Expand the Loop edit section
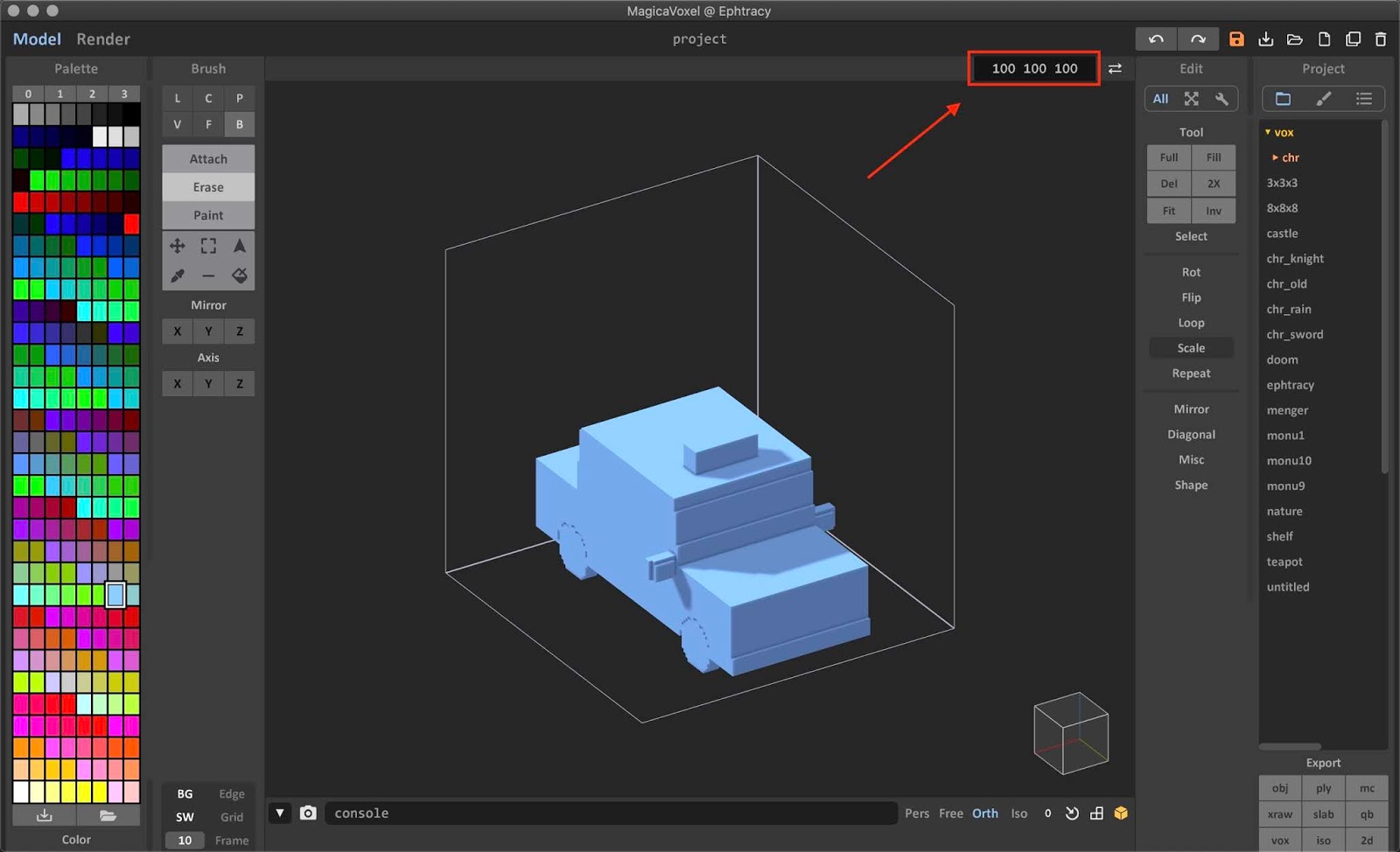The width and height of the screenshot is (1400, 852). pos(1191,323)
